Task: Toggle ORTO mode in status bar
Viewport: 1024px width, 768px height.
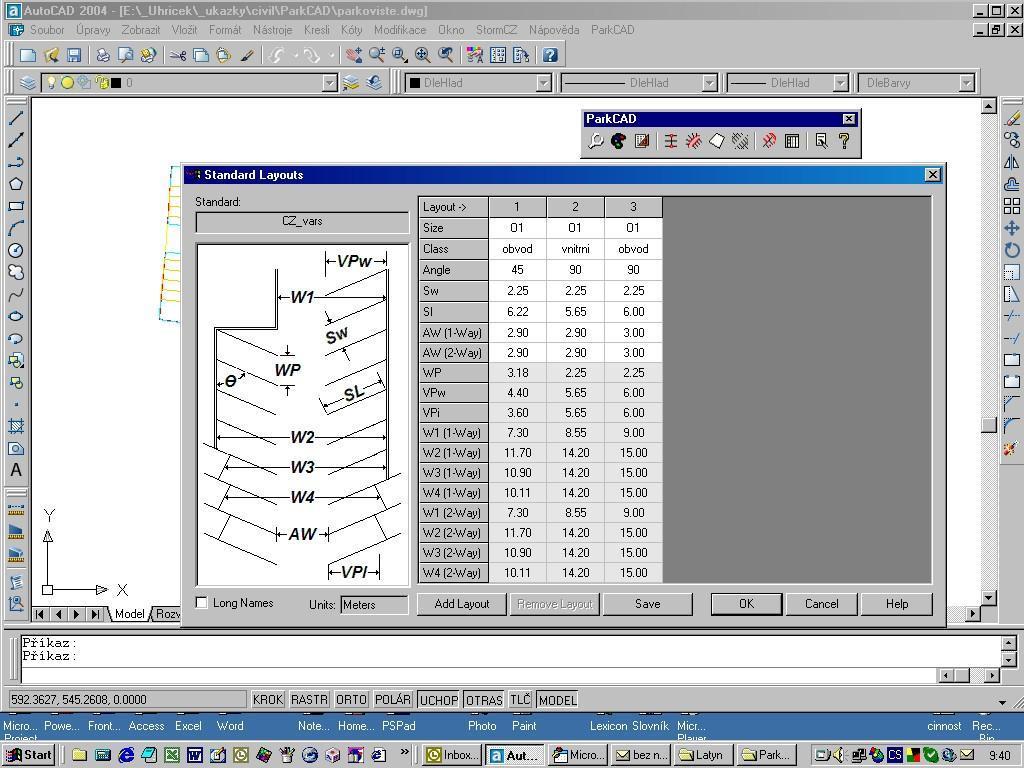Action: [x=351, y=700]
